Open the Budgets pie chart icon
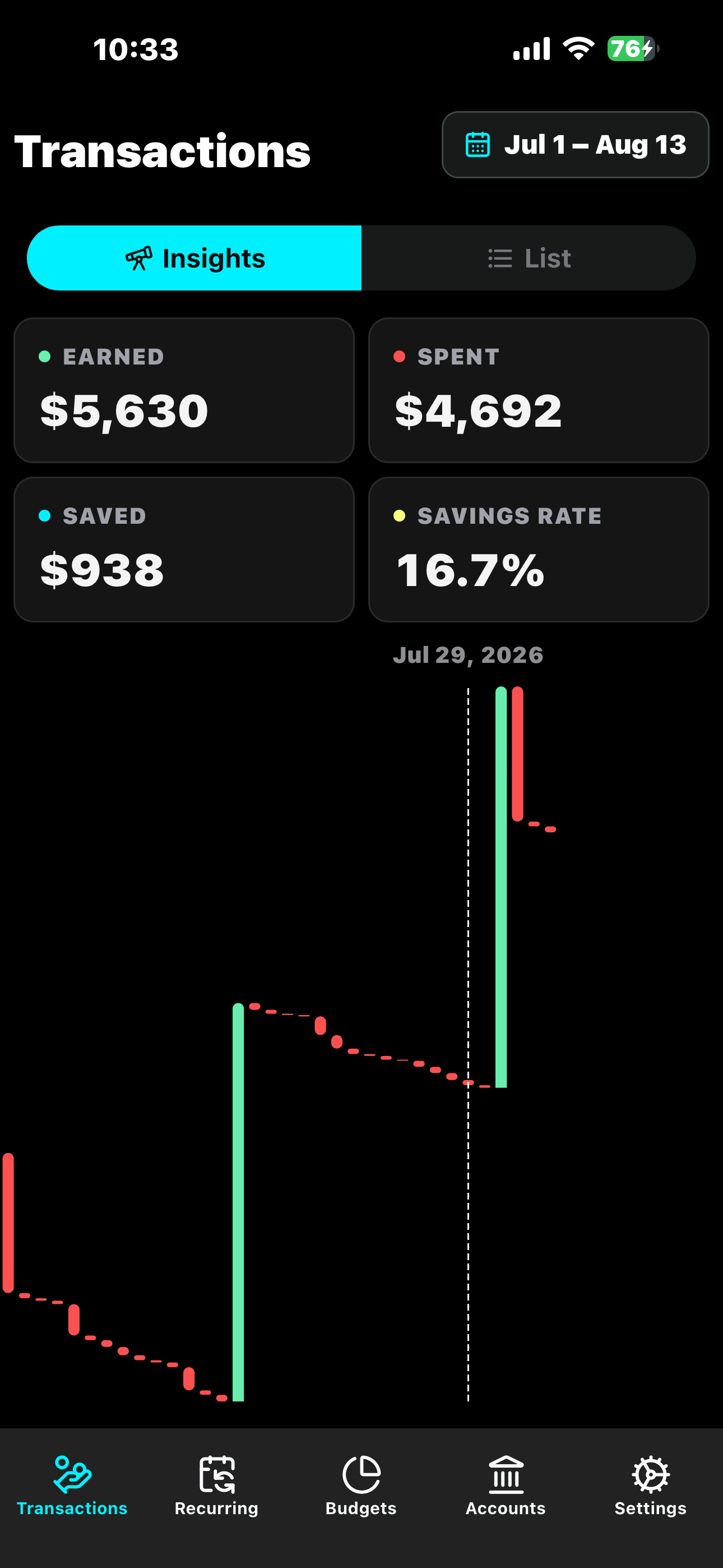This screenshot has width=723, height=1568. (x=361, y=1474)
